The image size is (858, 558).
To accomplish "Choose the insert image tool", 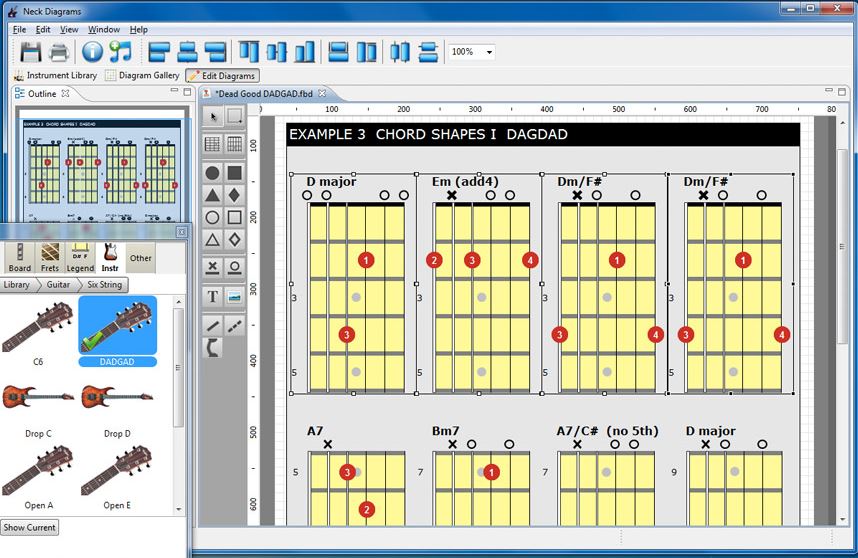I will click(x=234, y=297).
